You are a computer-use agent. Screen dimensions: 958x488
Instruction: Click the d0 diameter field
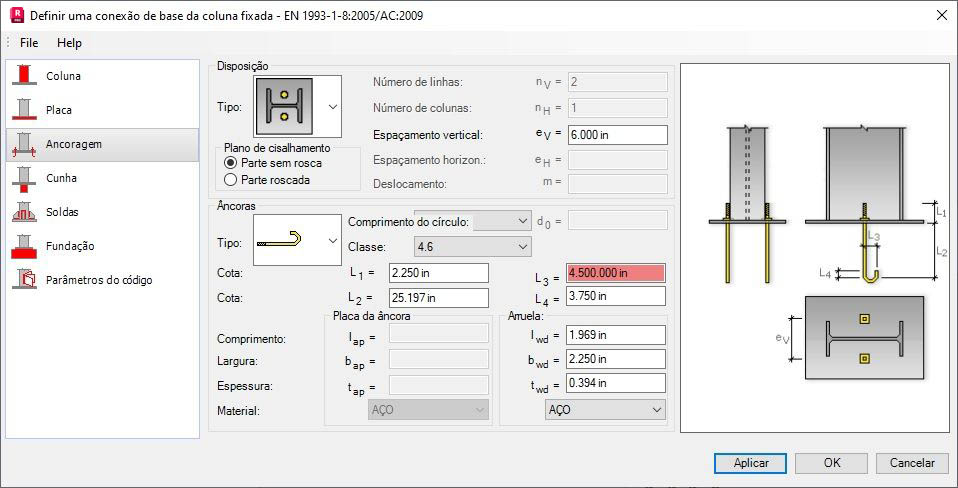pos(617,220)
